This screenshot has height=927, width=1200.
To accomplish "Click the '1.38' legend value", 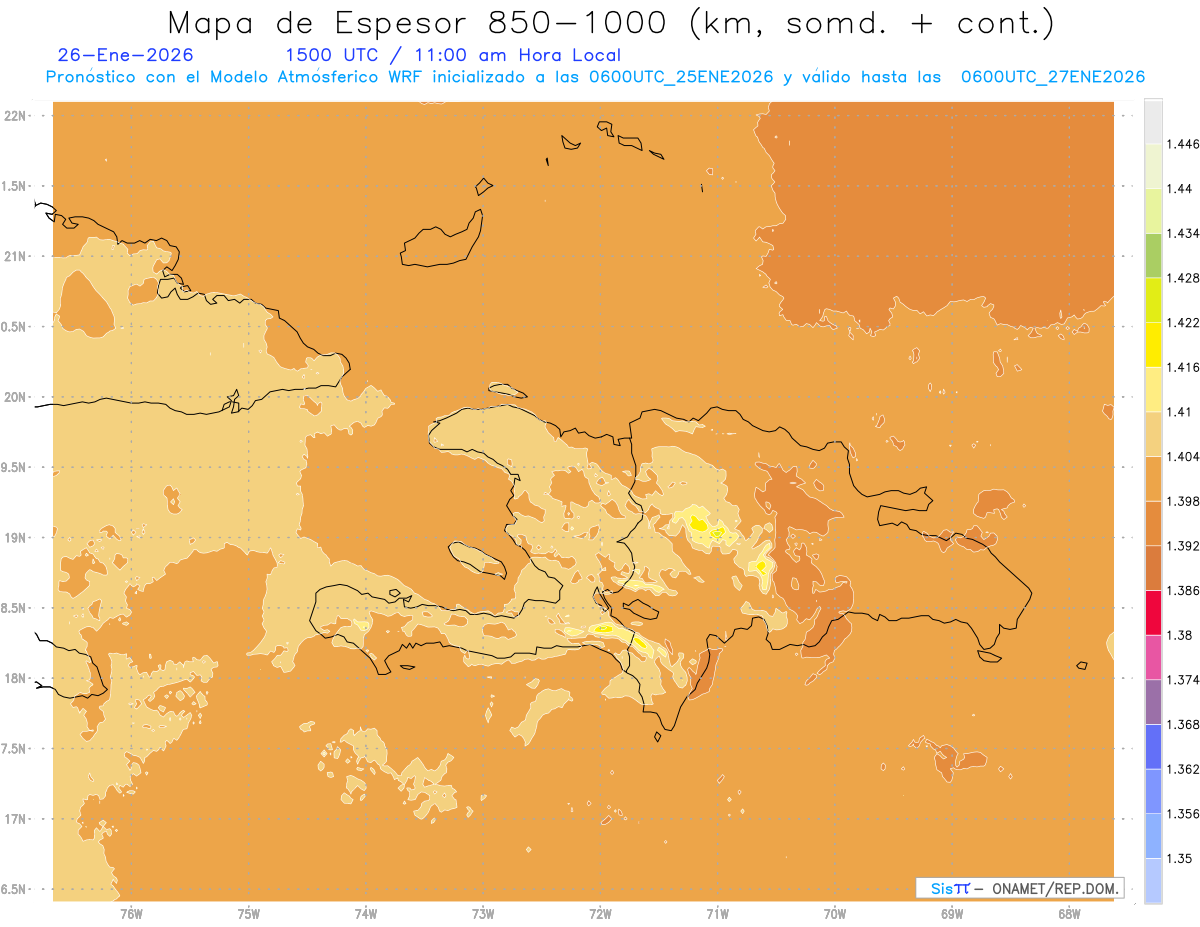I will [1181, 635].
